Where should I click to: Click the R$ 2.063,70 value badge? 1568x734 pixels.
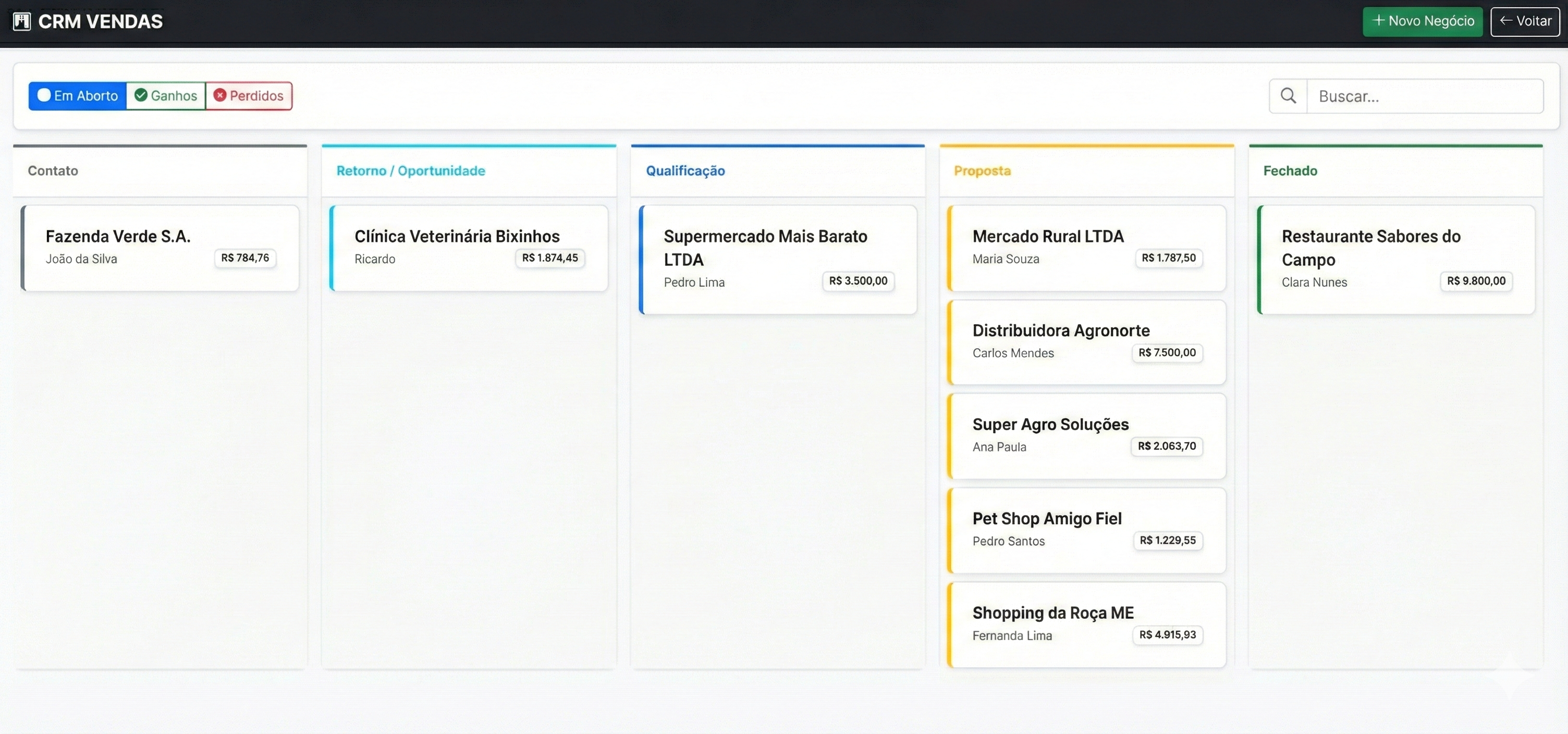[1166, 446]
